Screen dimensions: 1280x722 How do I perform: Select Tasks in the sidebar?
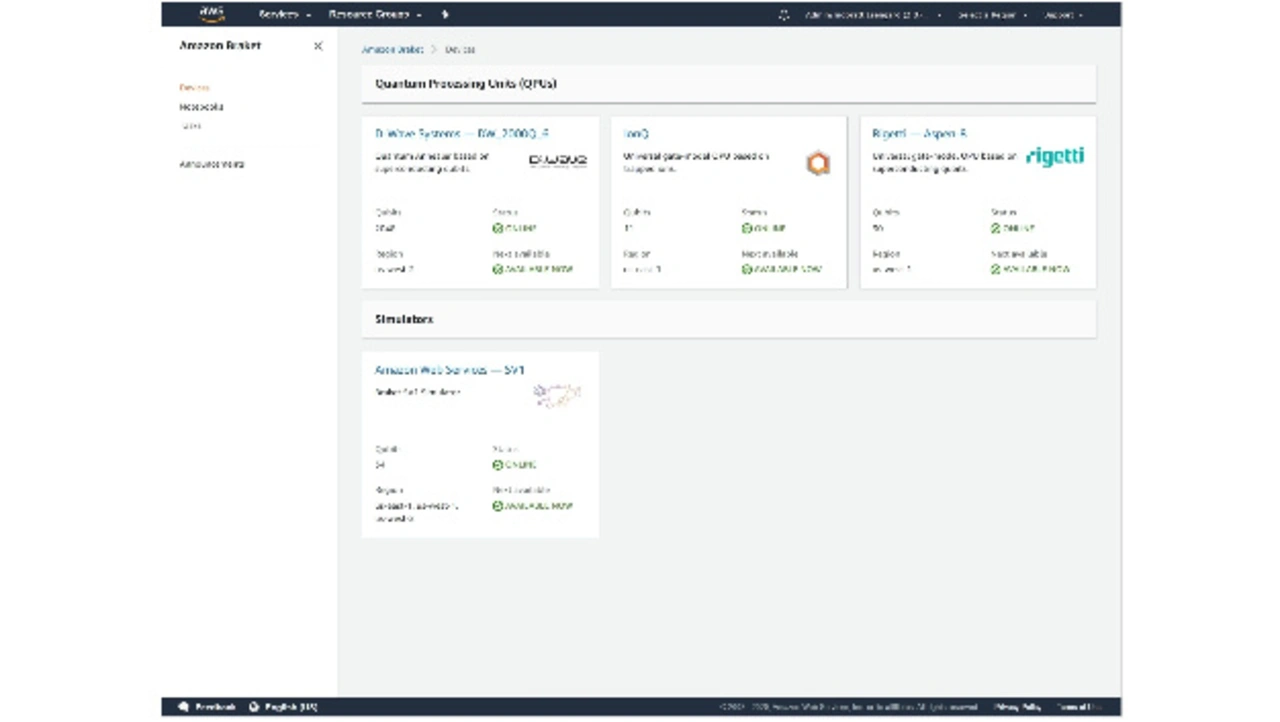190,126
